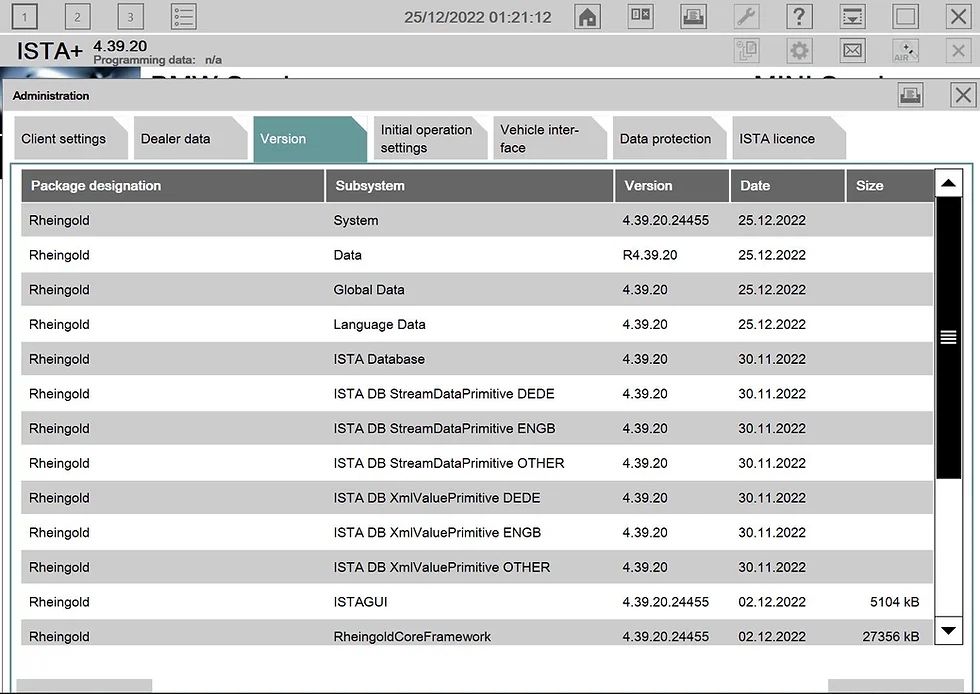Click the date and time display
Image resolution: width=980 pixels, height=694 pixels.
[x=478, y=17]
